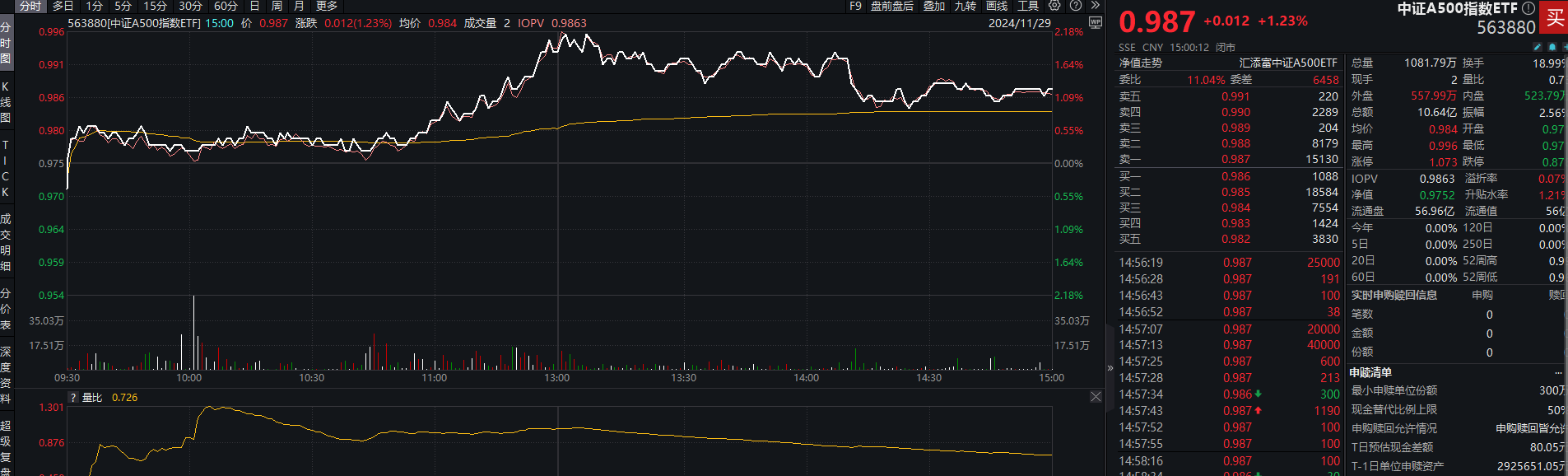Click the red 买 buy button

pos(1555,18)
